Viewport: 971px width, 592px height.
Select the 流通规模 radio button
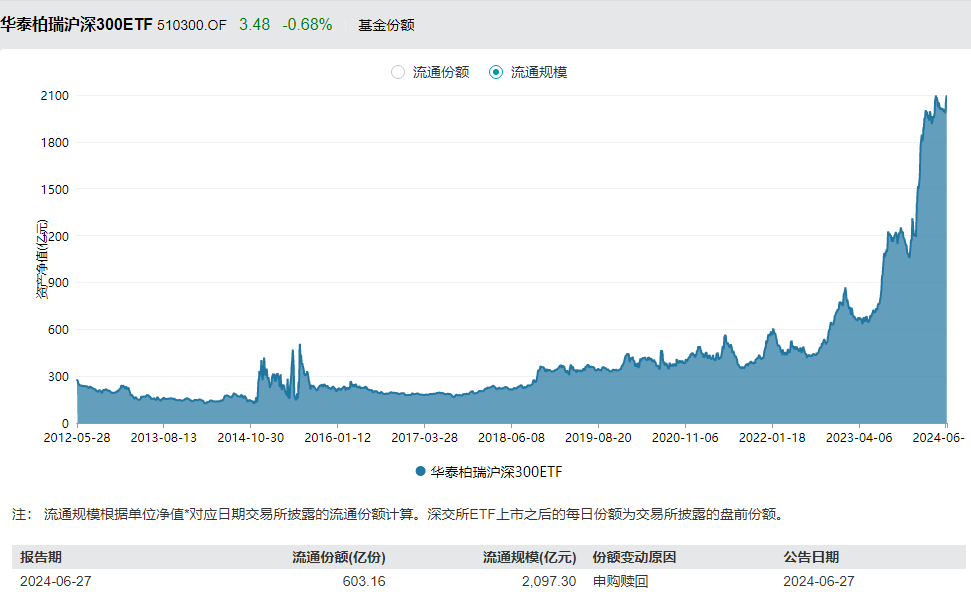coord(496,72)
